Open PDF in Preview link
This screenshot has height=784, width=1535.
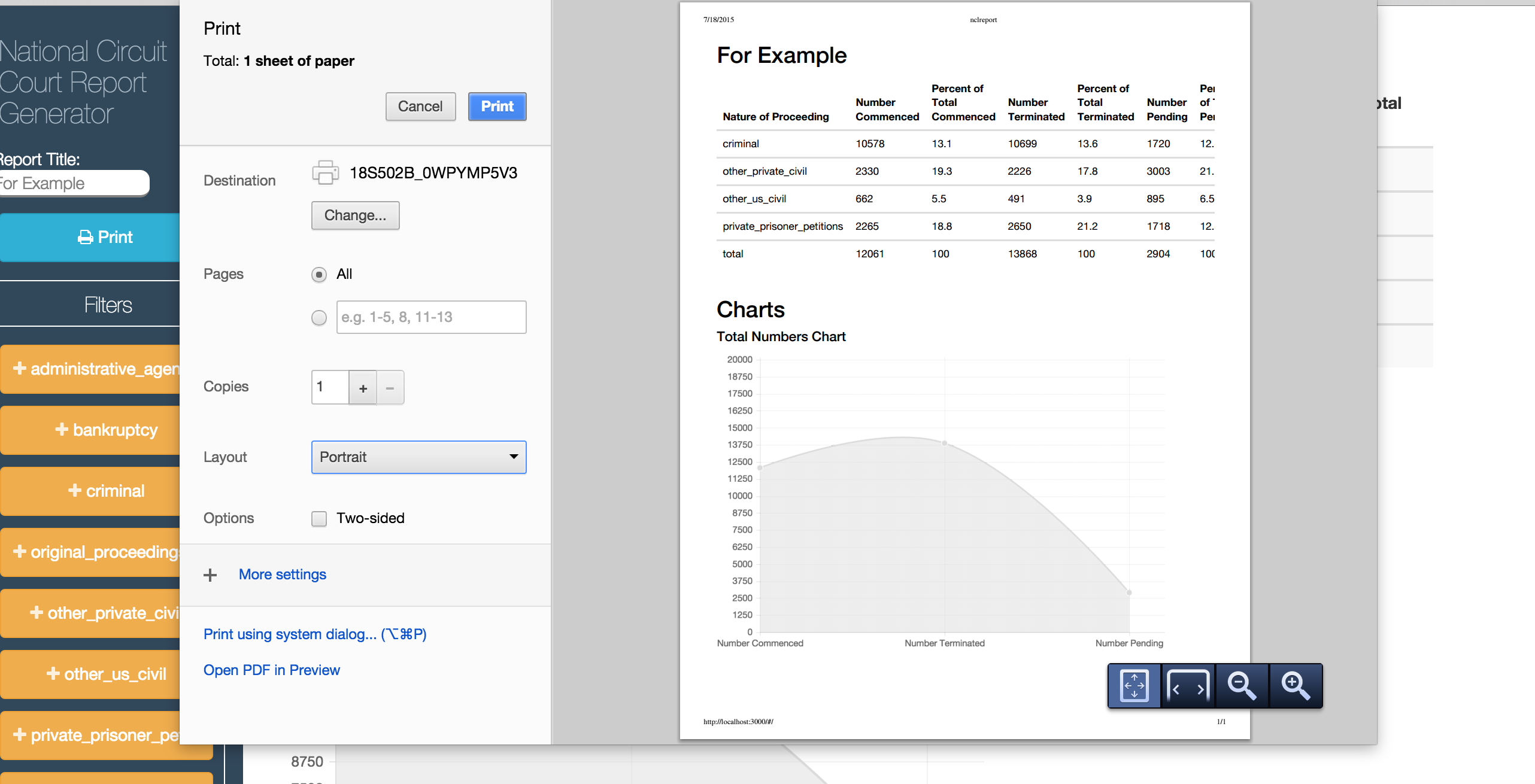(x=272, y=670)
